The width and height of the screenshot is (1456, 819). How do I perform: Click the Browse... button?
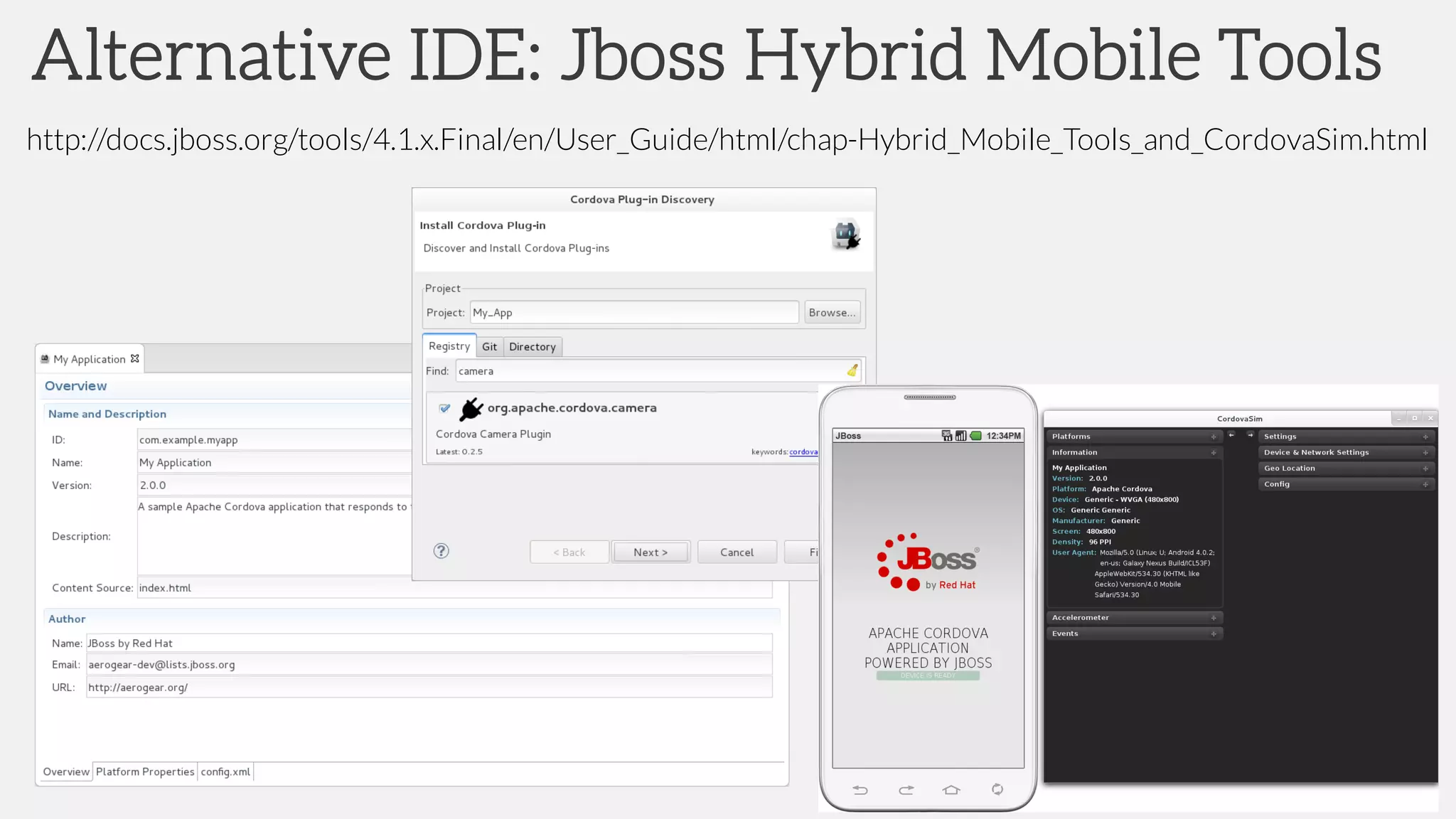[x=832, y=313]
